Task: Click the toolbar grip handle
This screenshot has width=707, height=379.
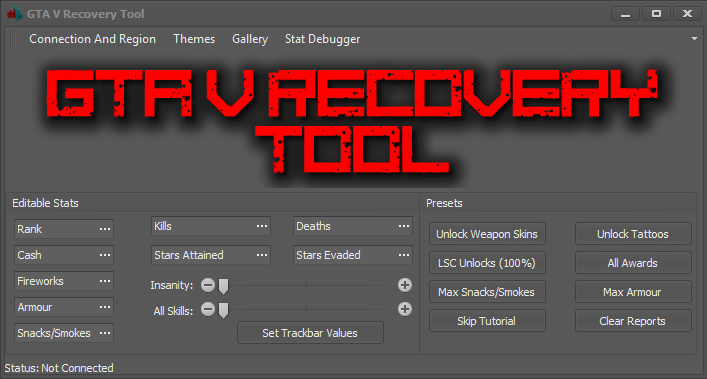Action: point(13,39)
